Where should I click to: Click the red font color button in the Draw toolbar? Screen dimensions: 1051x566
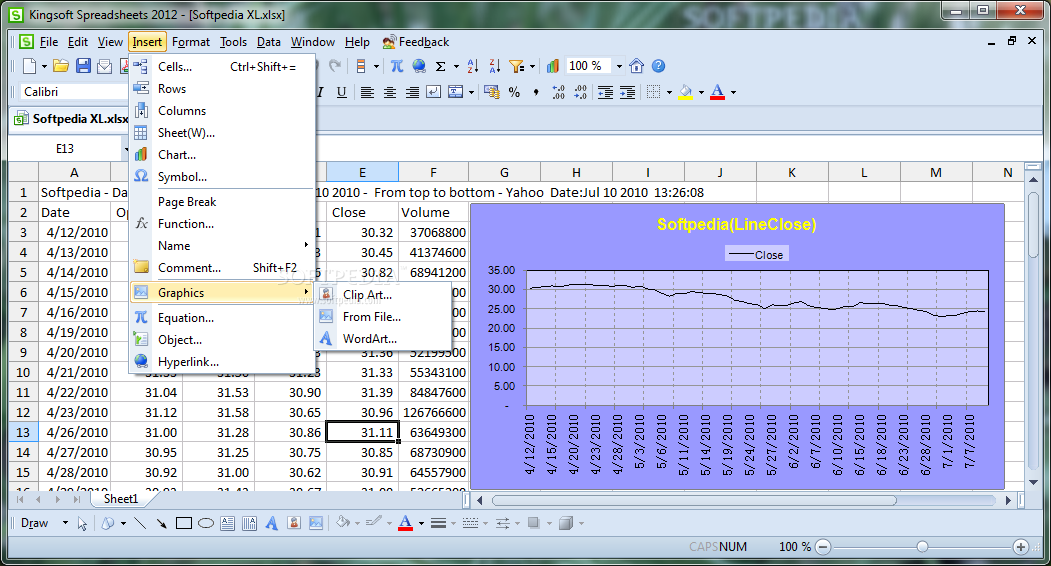click(406, 523)
